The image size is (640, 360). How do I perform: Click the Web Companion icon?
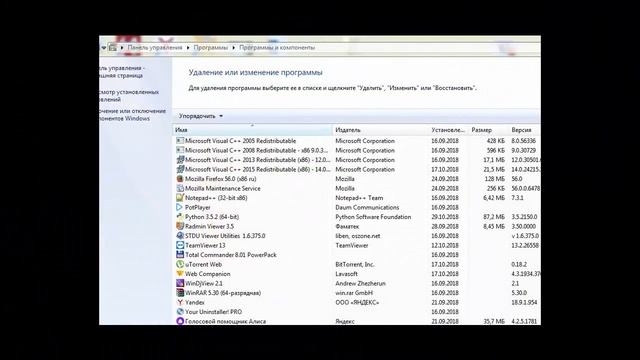(x=180, y=273)
